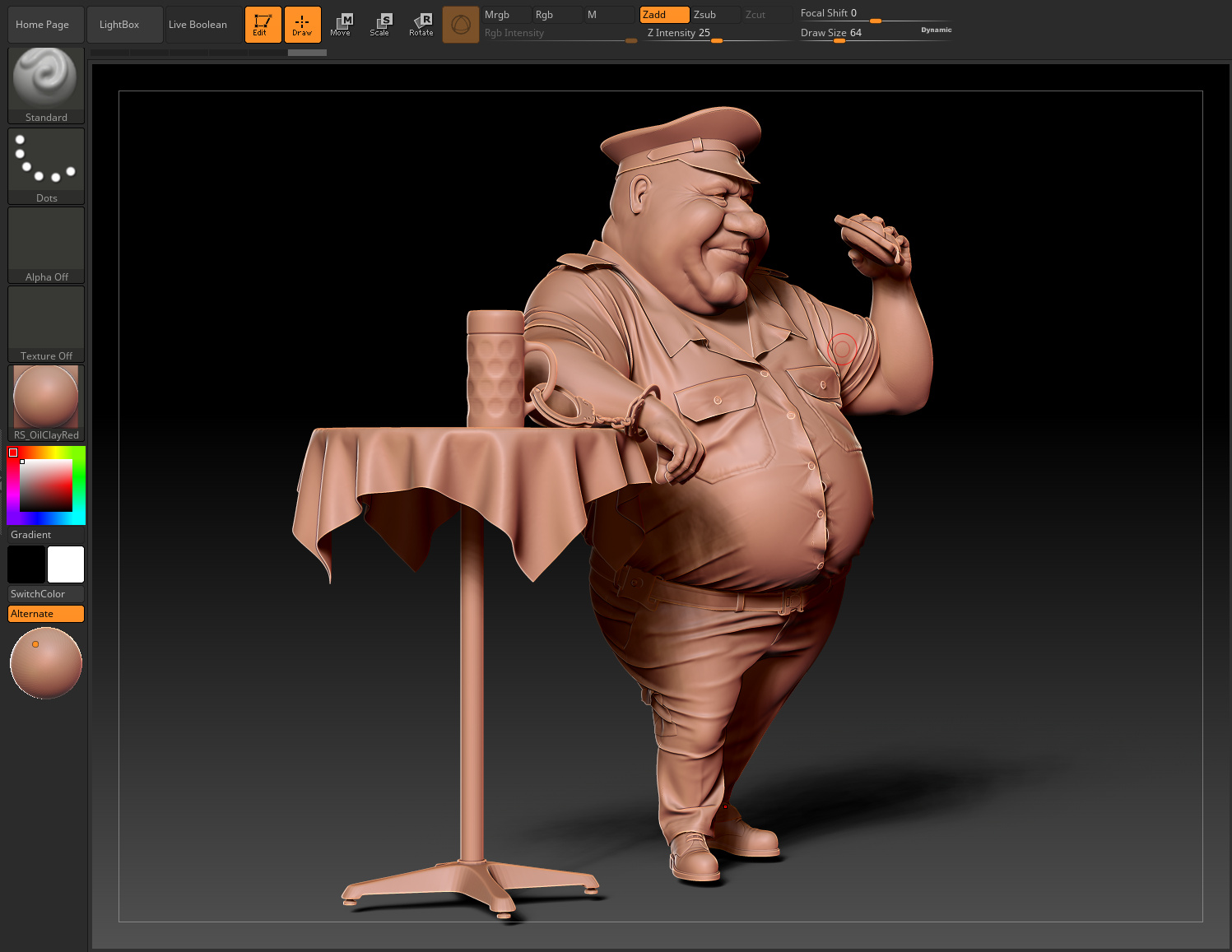Open the RS_OilClayRed material picker
The height and width of the screenshot is (952, 1232).
(x=46, y=403)
